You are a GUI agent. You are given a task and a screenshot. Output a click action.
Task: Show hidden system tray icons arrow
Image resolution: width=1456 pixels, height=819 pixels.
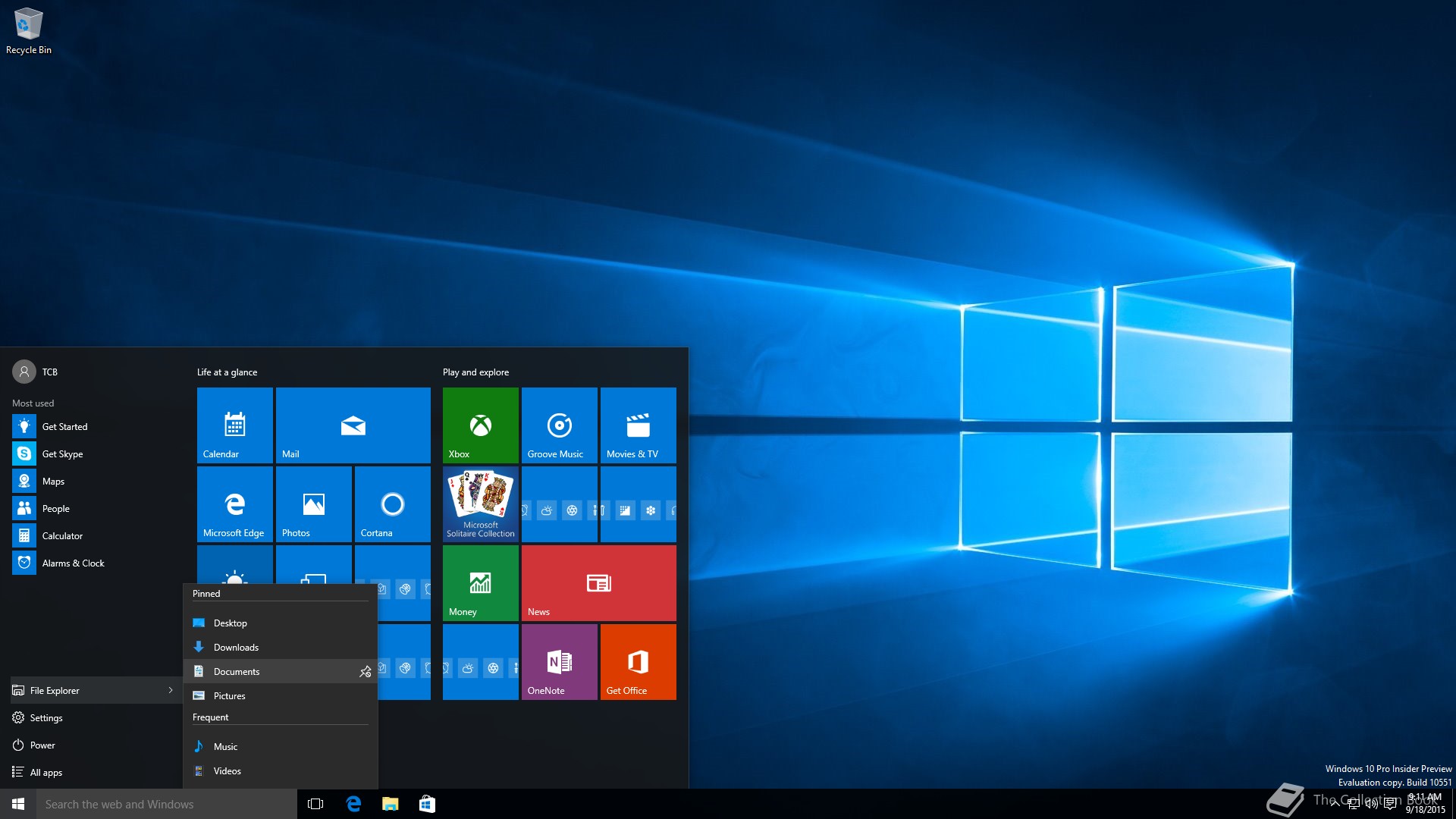point(1334,804)
